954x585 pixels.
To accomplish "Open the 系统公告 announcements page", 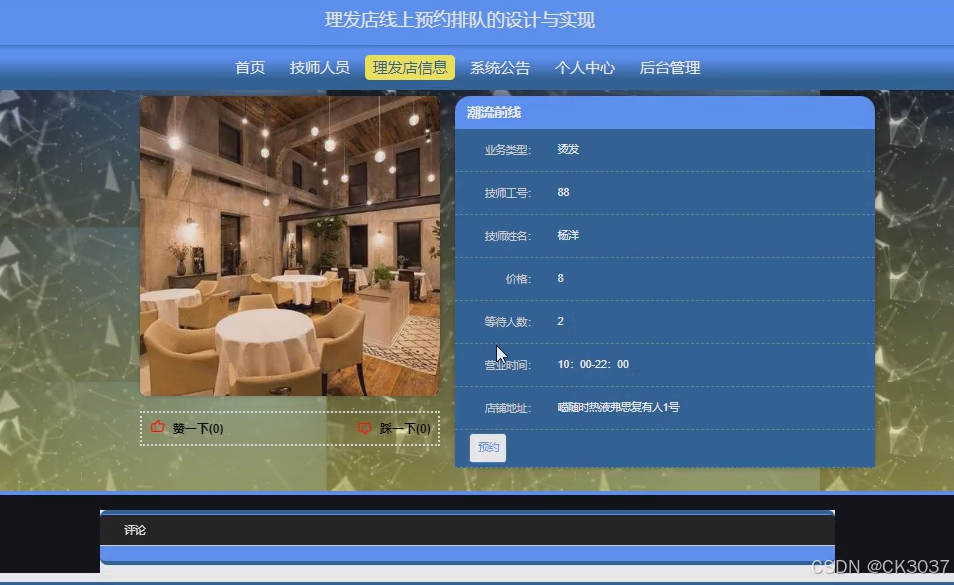I will tap(500, 67).
